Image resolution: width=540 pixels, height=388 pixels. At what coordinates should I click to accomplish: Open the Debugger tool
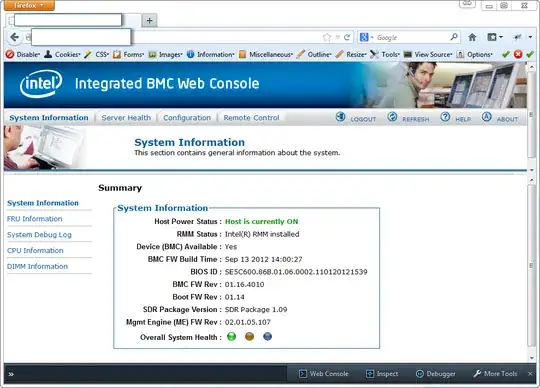tap(435, 374)
